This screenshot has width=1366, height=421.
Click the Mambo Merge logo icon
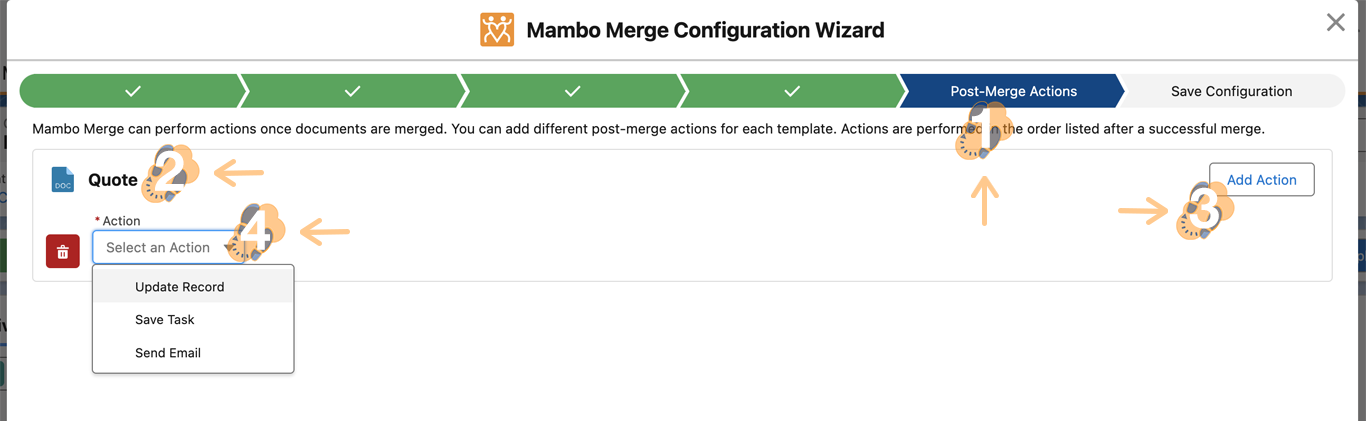497,30
